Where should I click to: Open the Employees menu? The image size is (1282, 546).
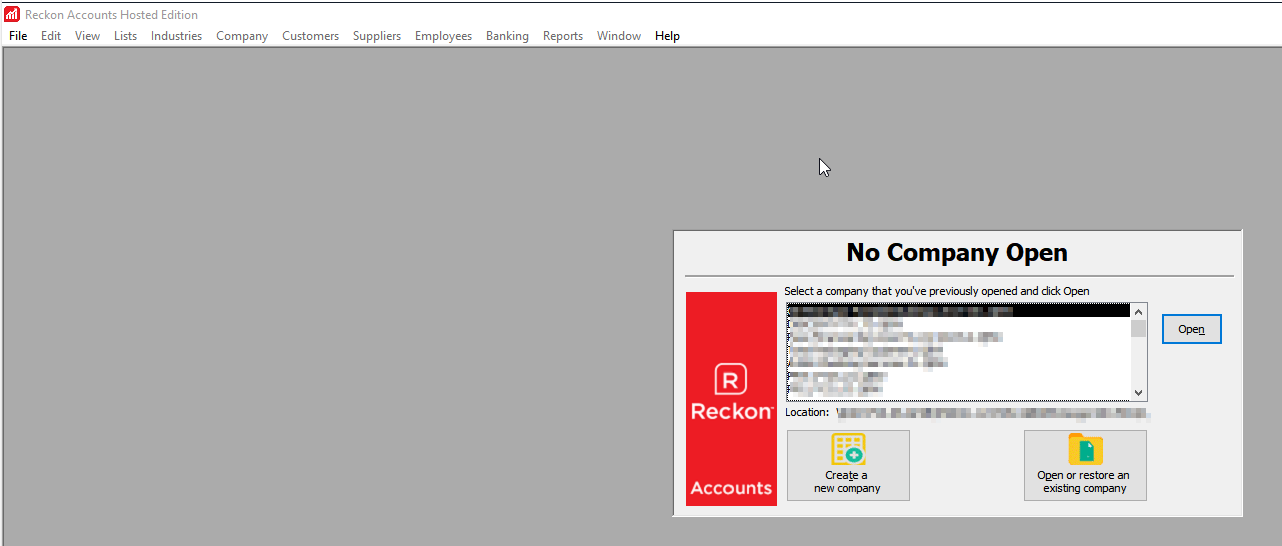coord(444,36)
